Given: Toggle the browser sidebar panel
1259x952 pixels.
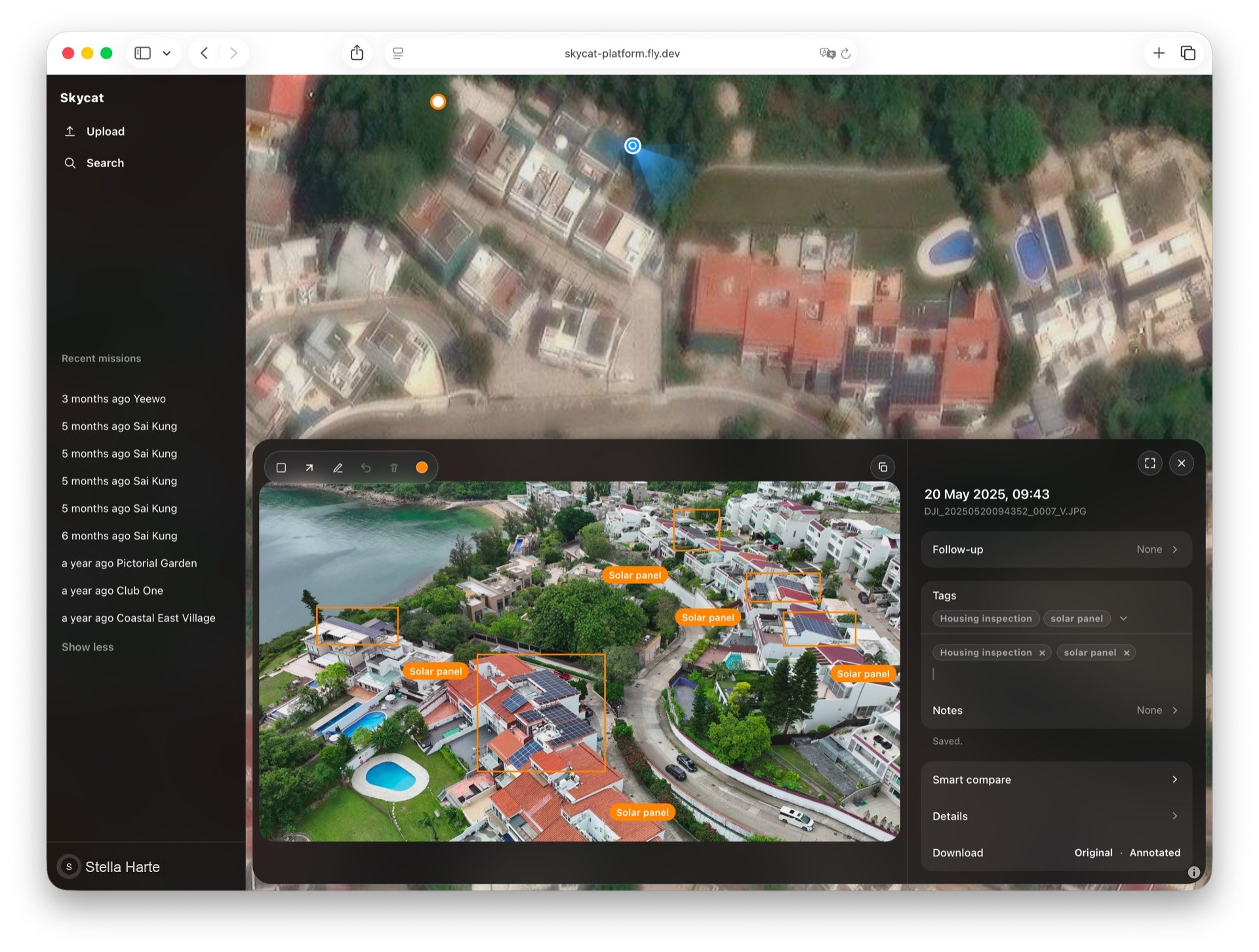Looking at the screenshot, I should point(142,53).
